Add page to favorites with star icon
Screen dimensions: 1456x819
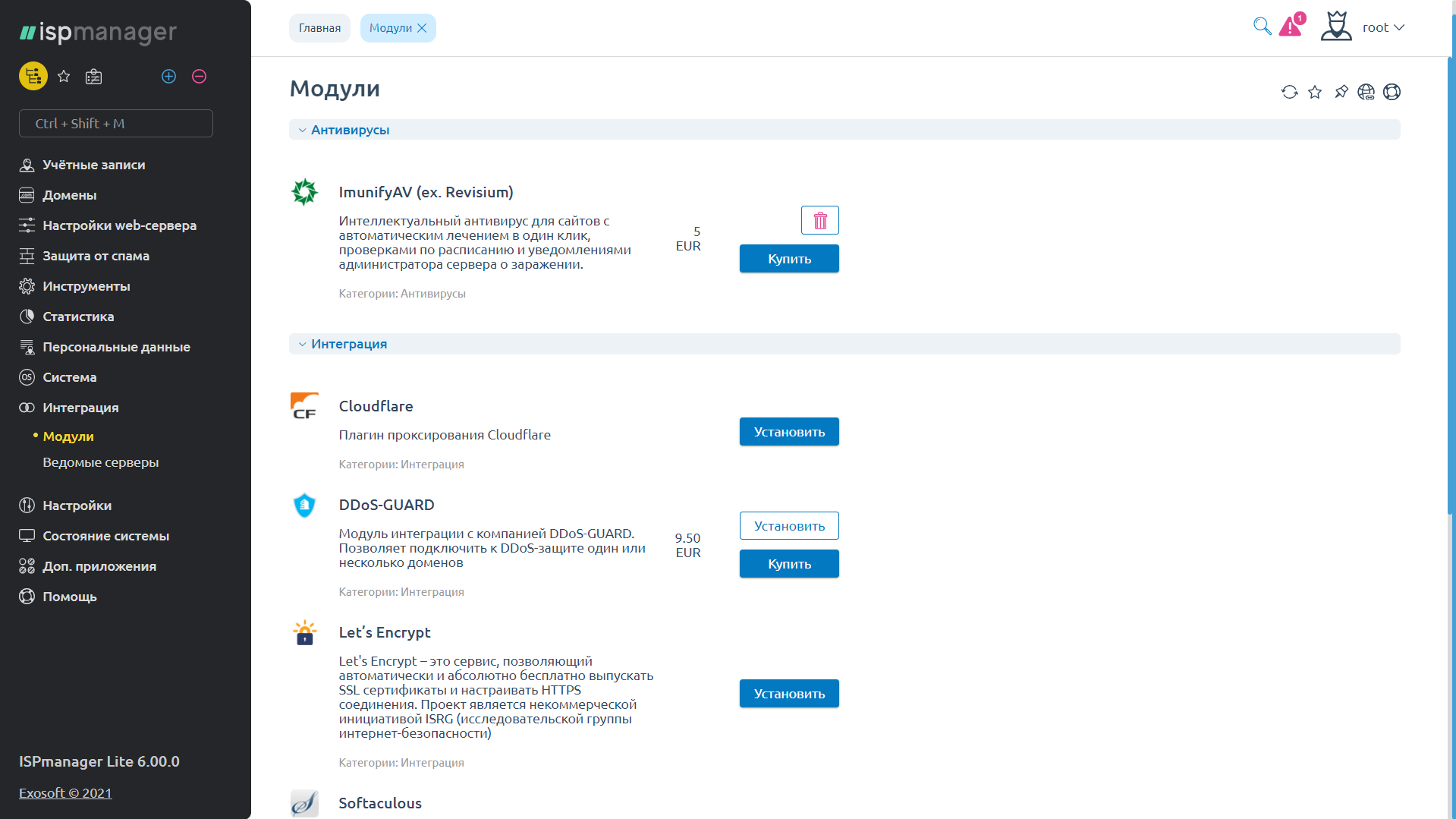1315,92
